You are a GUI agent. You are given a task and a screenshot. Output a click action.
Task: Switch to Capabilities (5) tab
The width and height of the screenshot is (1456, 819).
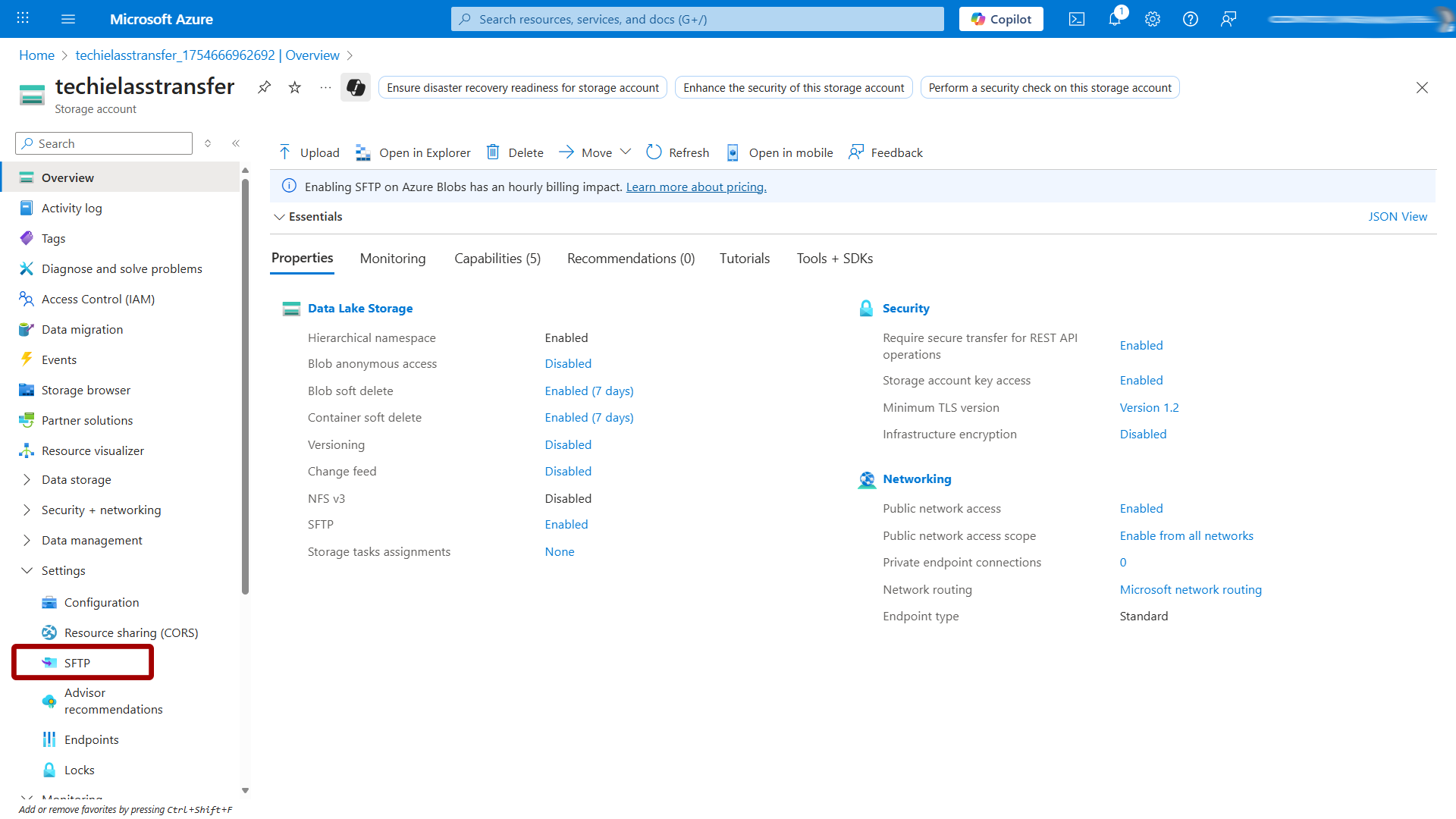pyautogui.click(x=497, y=259)
